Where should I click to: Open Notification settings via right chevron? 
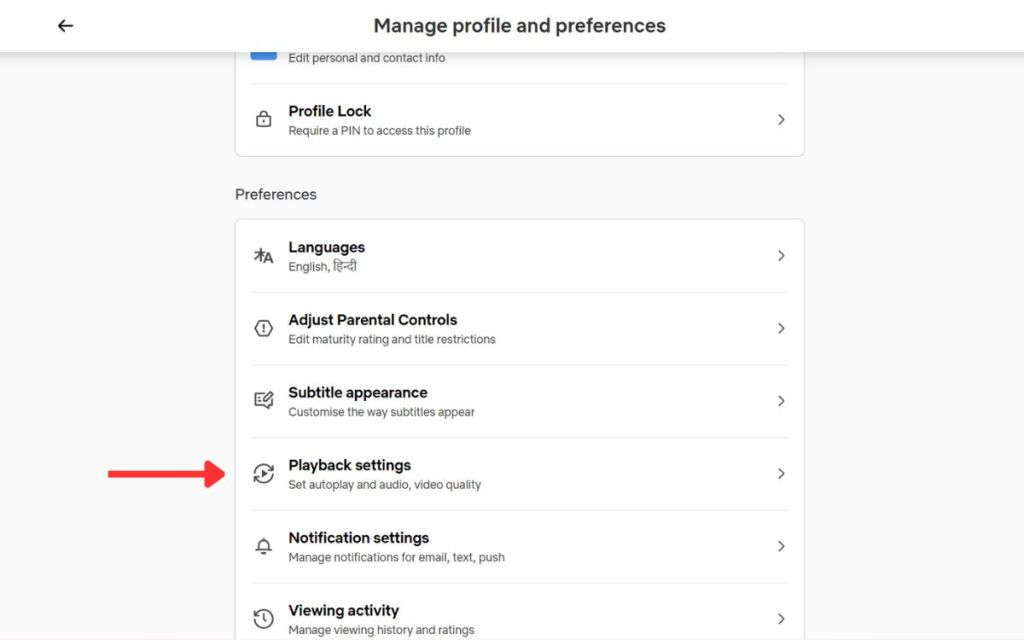[781, 546]
